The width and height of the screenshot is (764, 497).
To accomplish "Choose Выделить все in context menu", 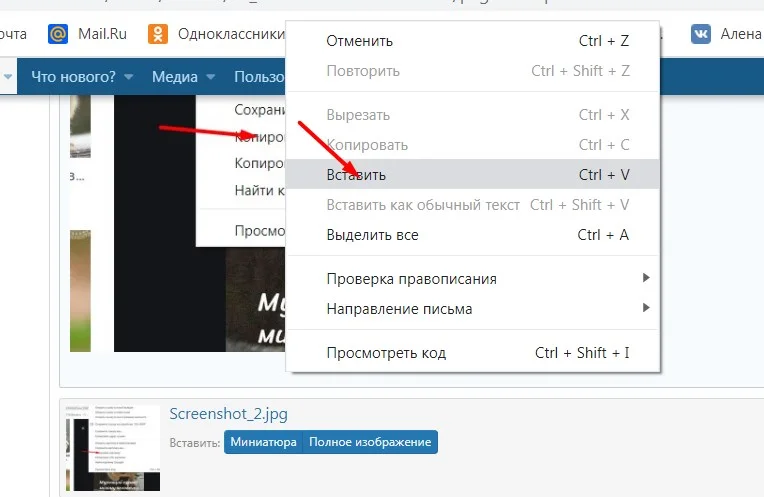I will coord(473,235).
